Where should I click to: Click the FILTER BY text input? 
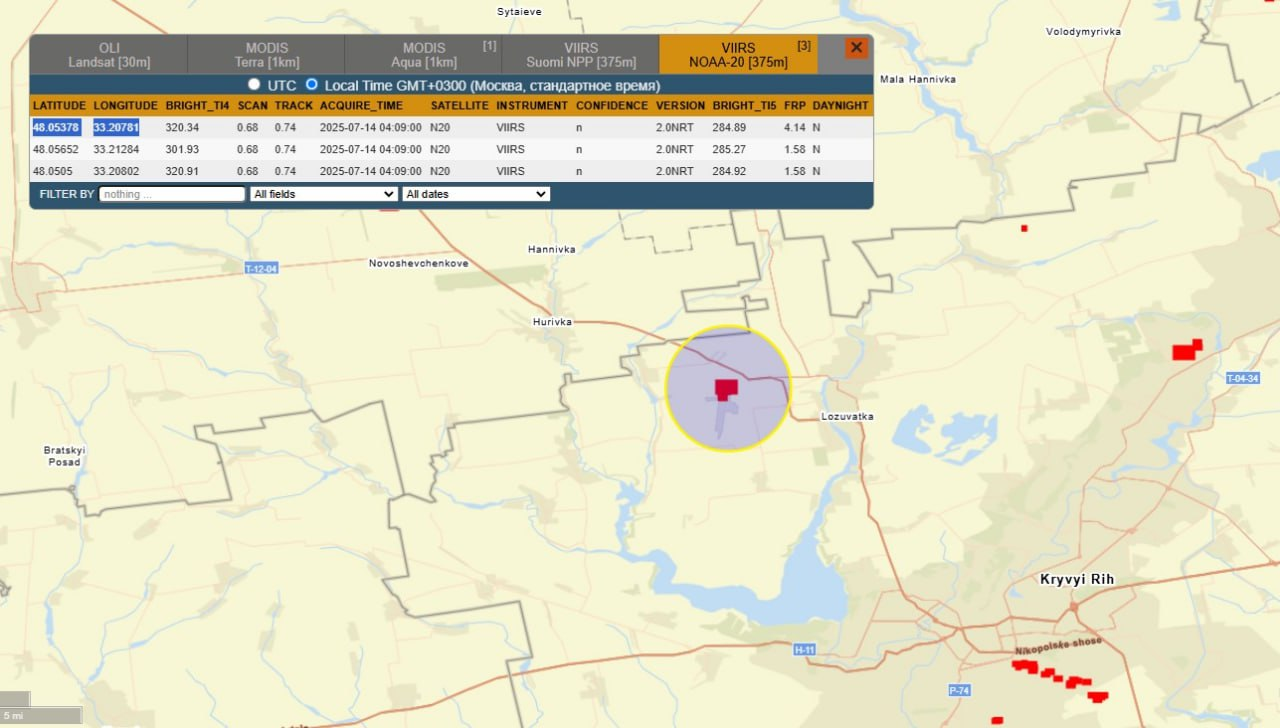(x=172, y=194)
